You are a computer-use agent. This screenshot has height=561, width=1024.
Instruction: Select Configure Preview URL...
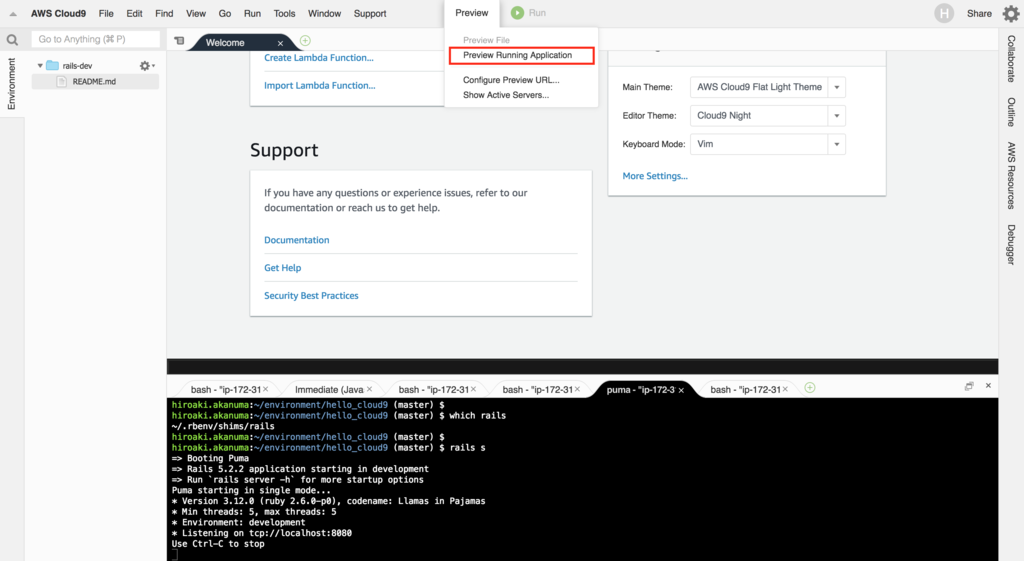[511, 80]
